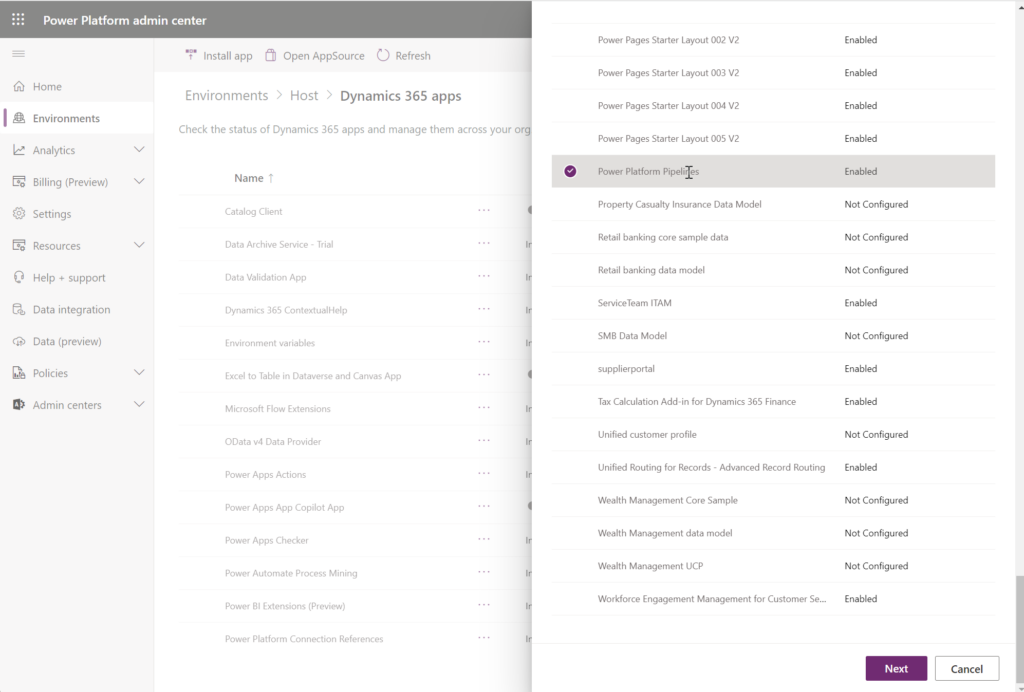Select the SMB Data Model row
Viewport: 1024px width, 692px height.
point(773,336)
